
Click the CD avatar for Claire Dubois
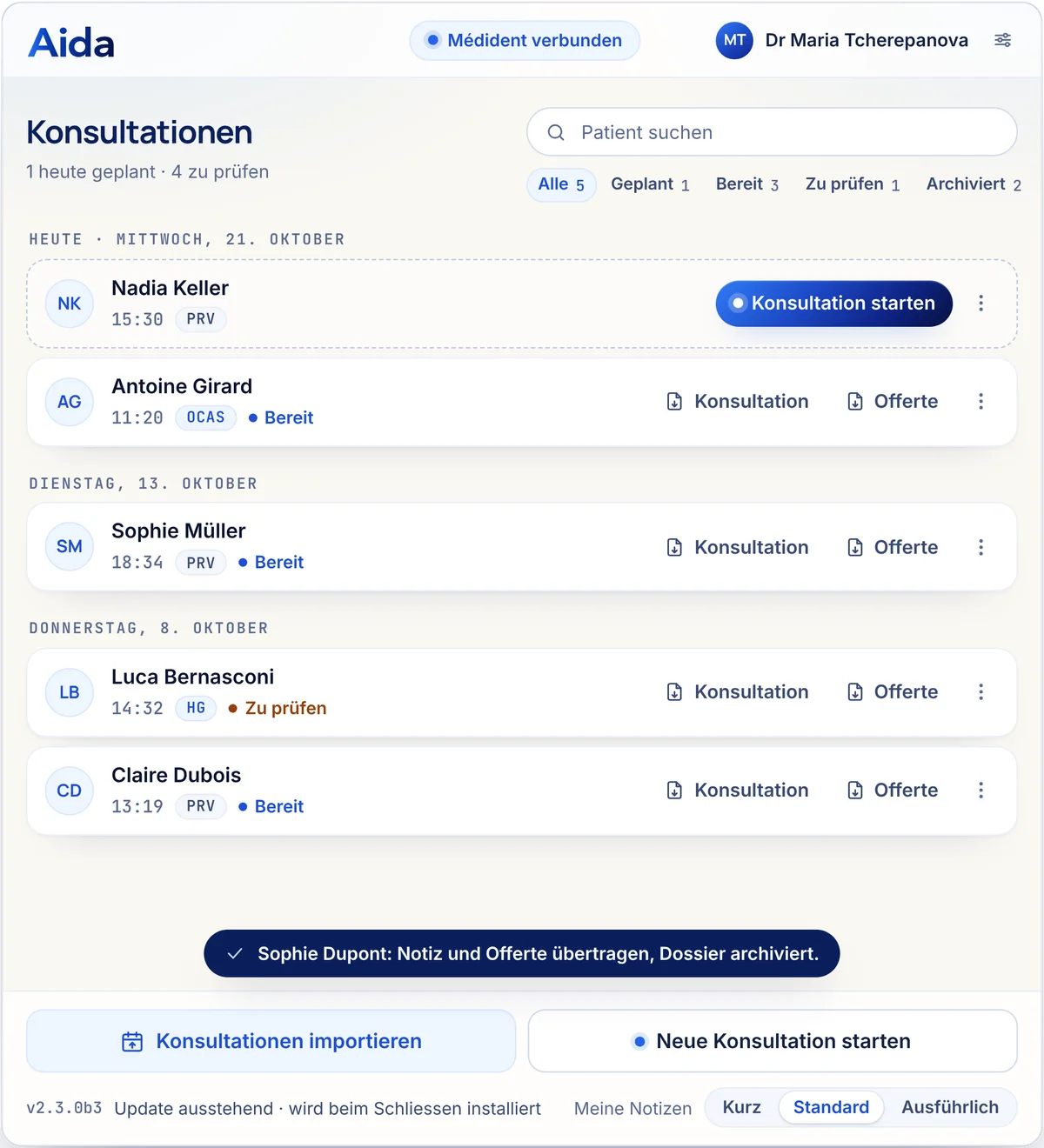pos(70,791)
